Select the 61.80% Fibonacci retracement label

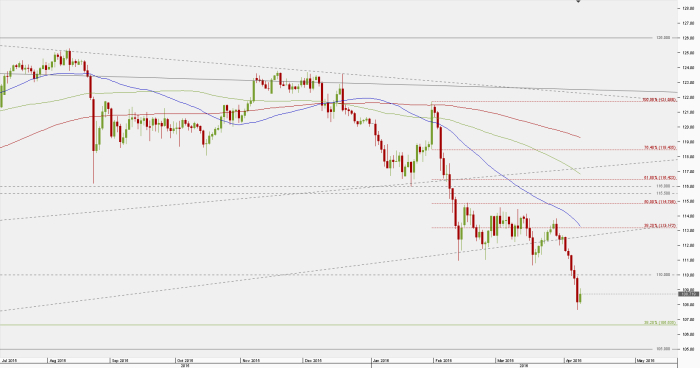click(x=660, y=178)
